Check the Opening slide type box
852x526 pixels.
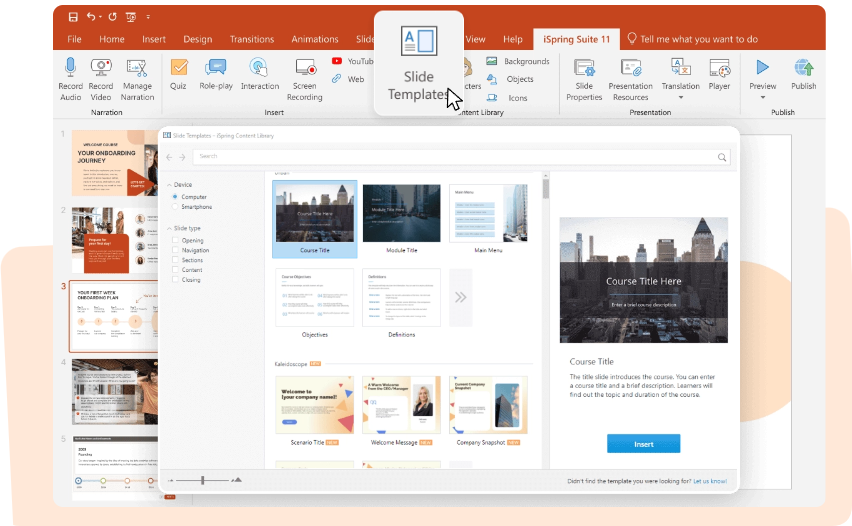coord(175,240)
